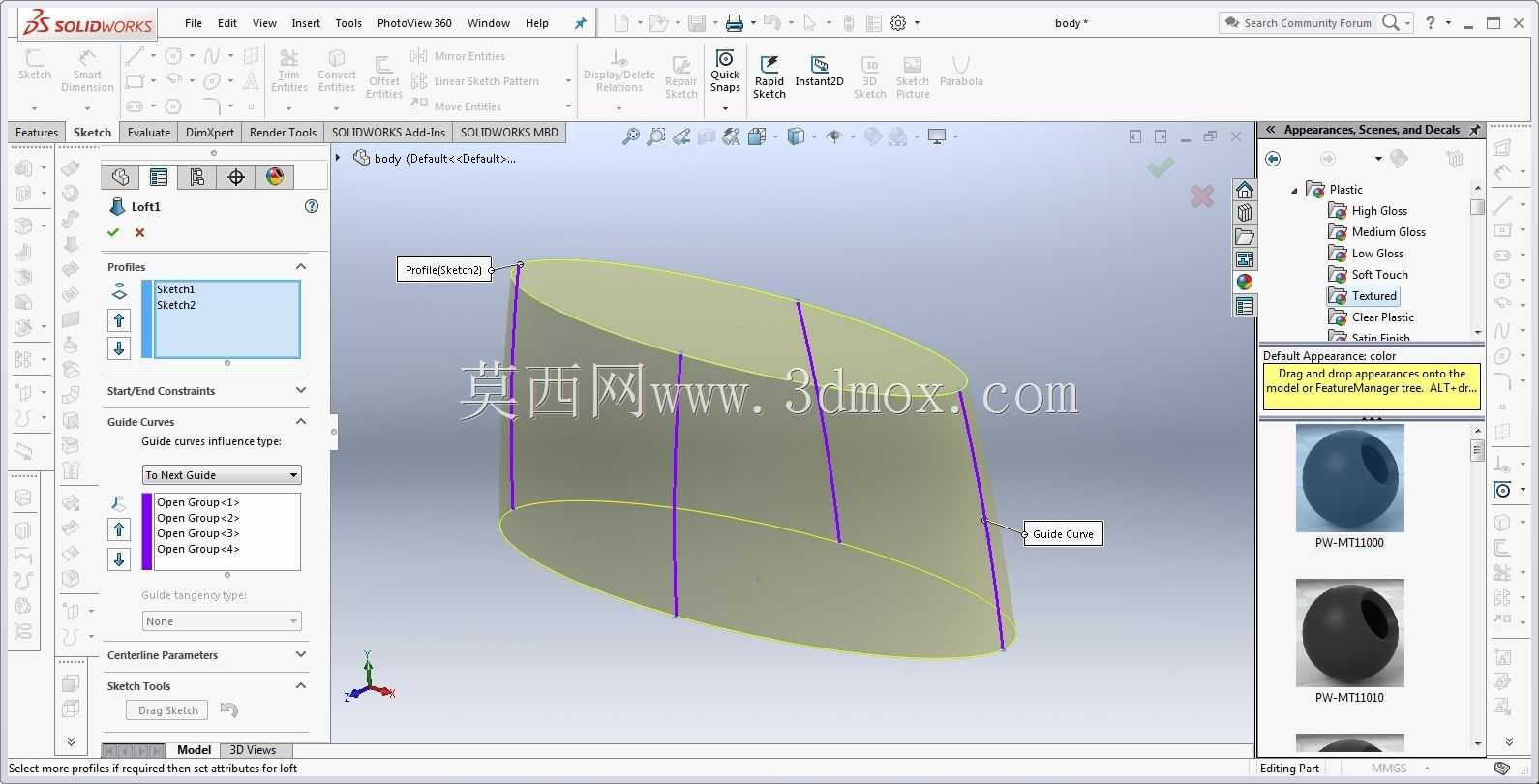Expand Centerline Parameters section
This screenshot has height=784, width=1539.
[x=301, y=654]
